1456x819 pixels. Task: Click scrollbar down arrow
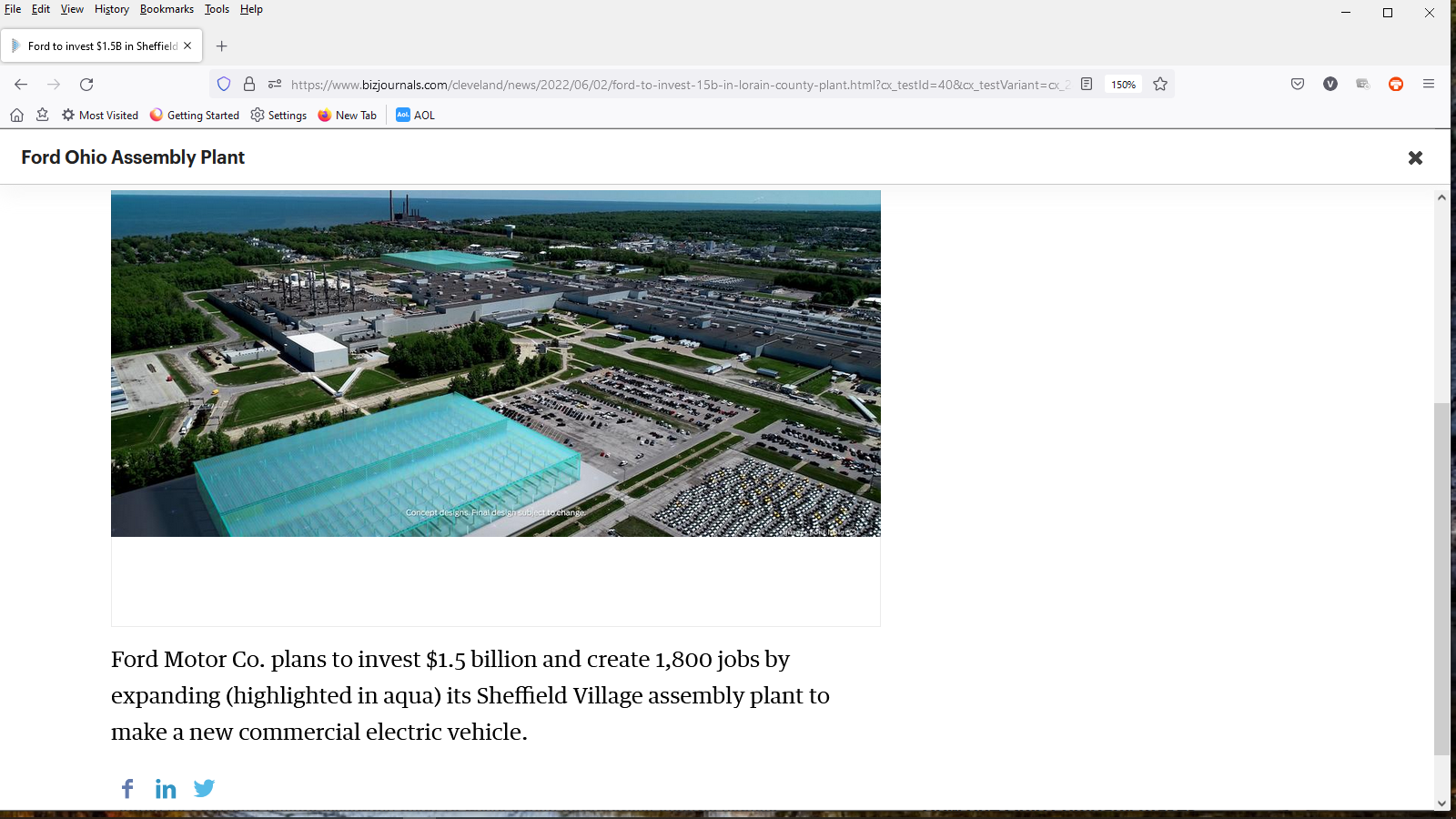pyautogui.click(x=1441, y=804)
